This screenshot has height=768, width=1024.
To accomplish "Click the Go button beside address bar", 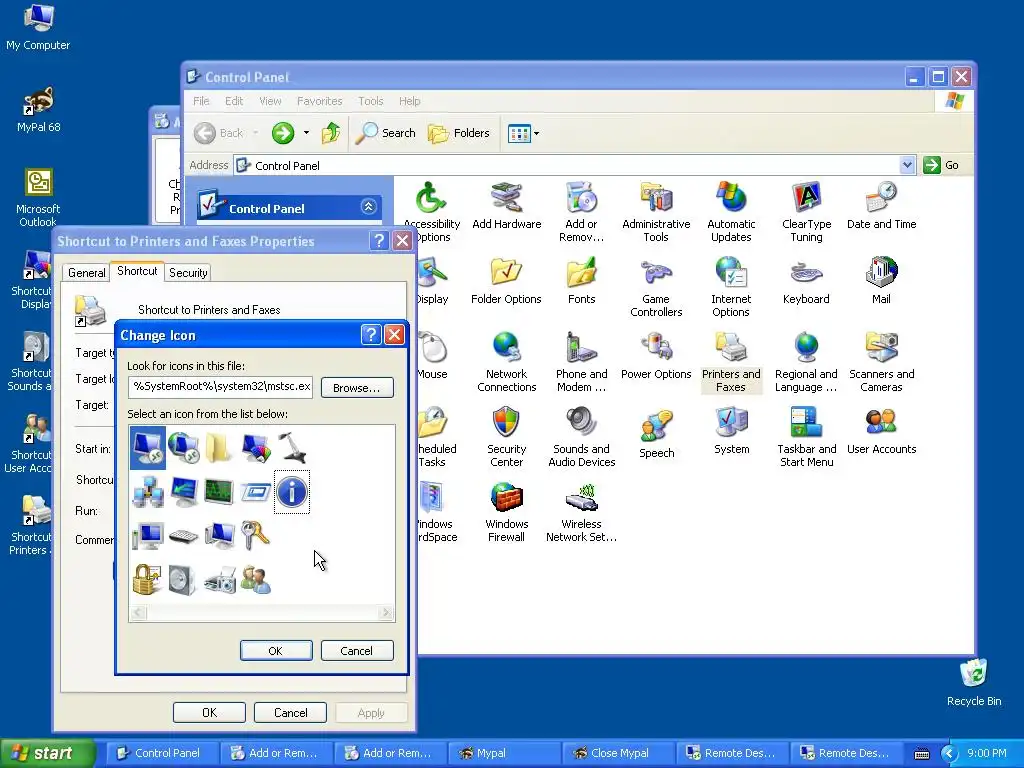I will [941, 165].
